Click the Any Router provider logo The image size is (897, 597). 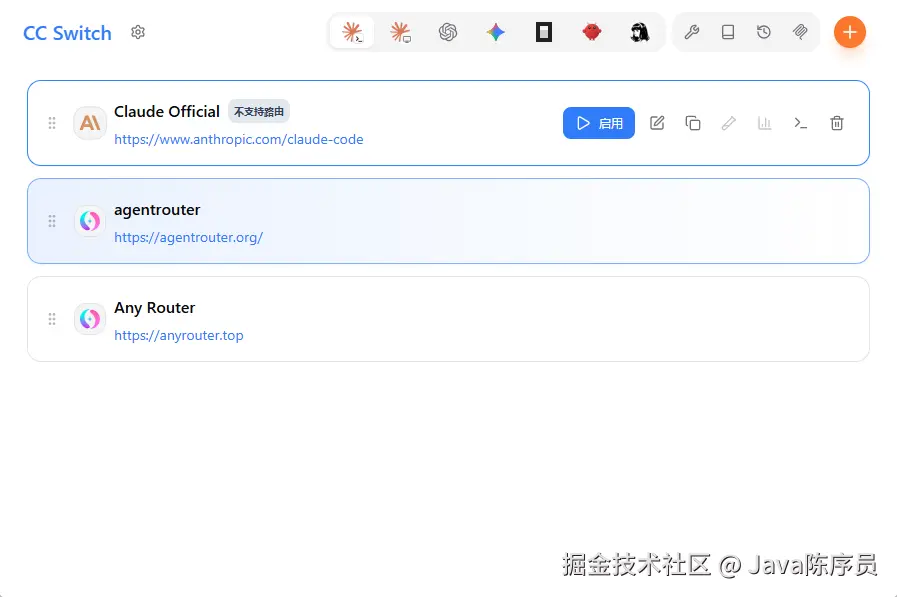click(x=90, y=319)
